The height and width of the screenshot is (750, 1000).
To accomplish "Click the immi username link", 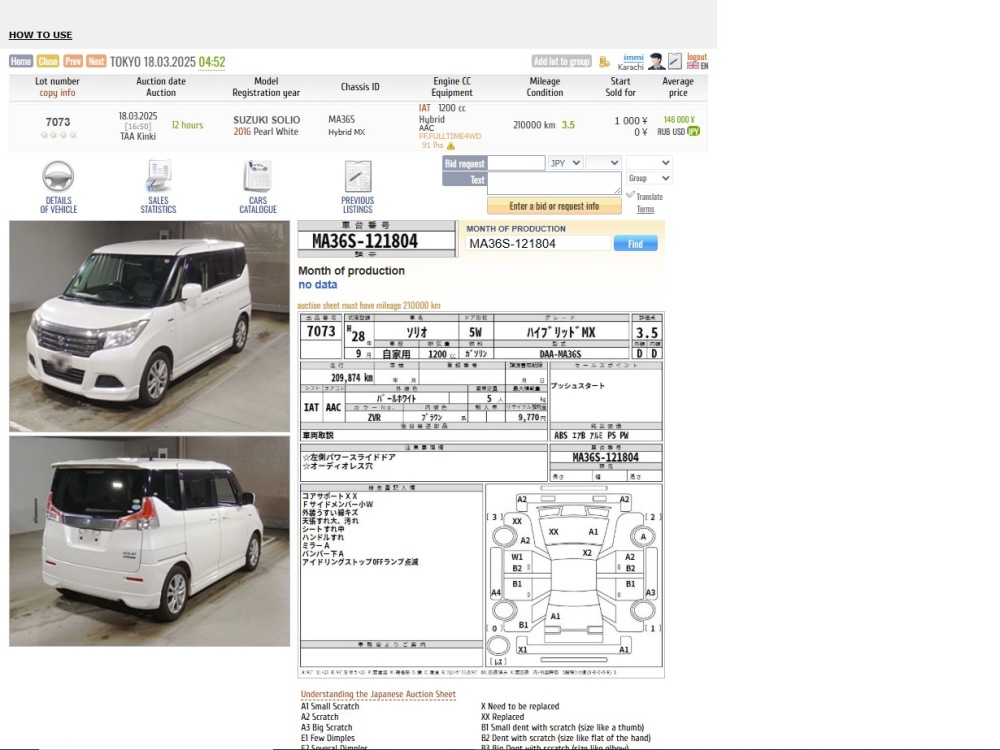I will click(633, 57).
